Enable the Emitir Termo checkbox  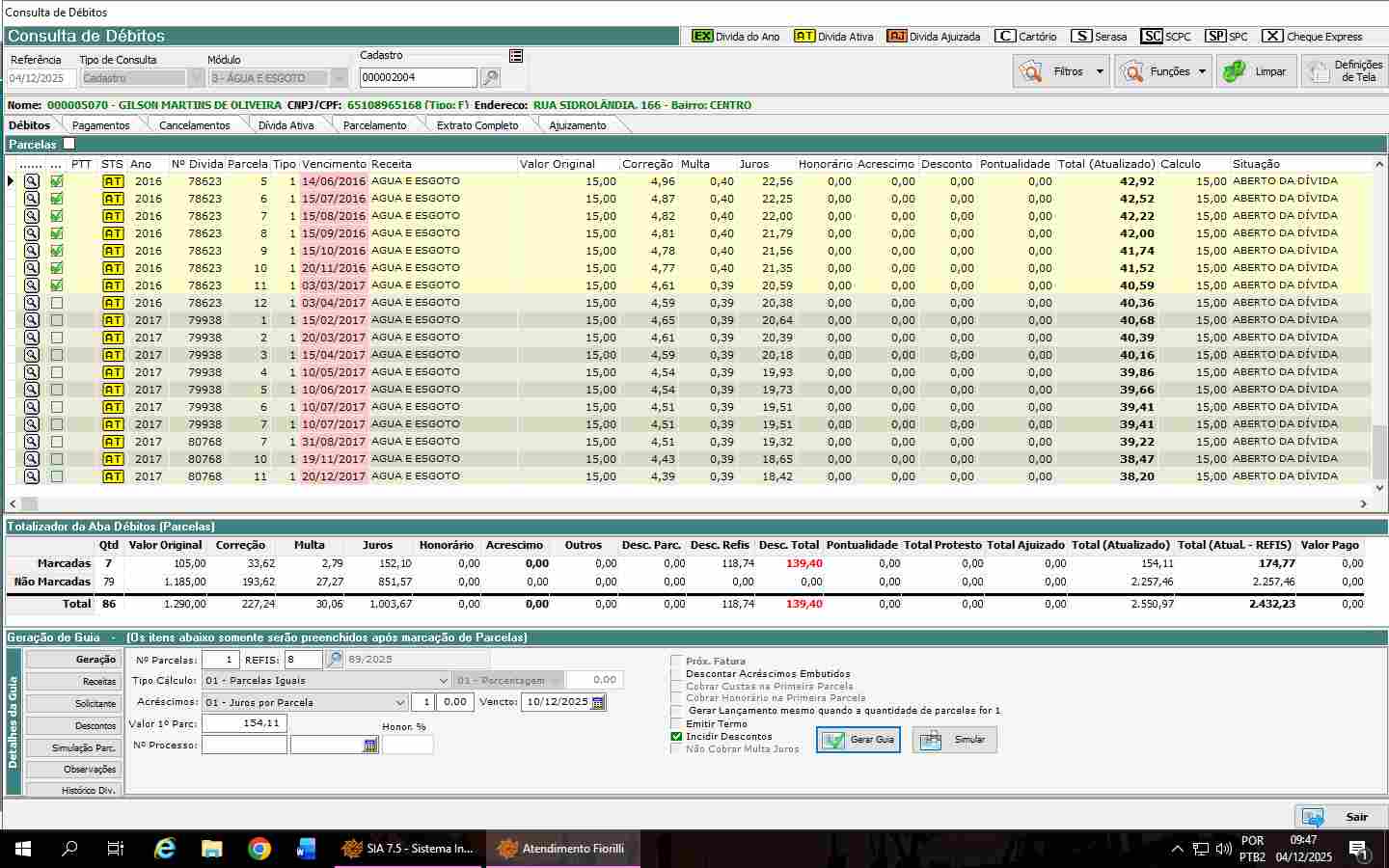(x=676, y=723)
